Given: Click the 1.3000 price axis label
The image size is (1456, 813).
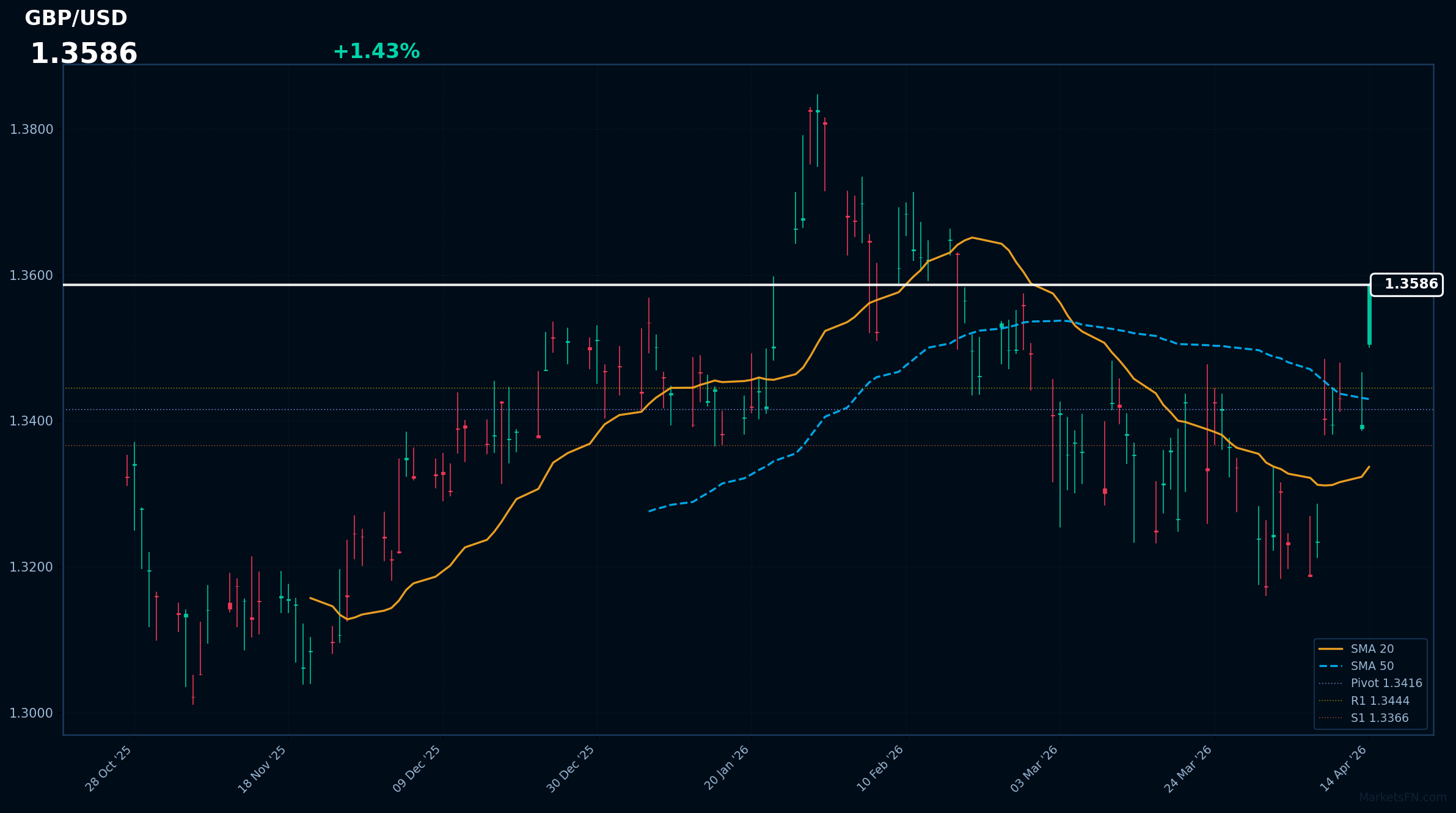Looking at the screenshot, I should [32, 713].
